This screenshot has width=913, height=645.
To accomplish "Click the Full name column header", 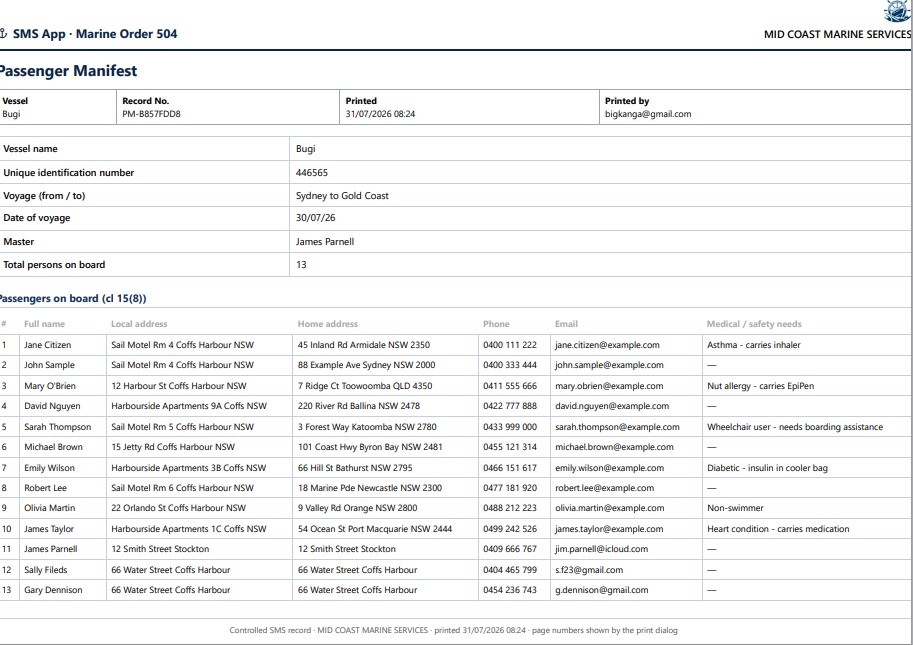I will 44,324.
